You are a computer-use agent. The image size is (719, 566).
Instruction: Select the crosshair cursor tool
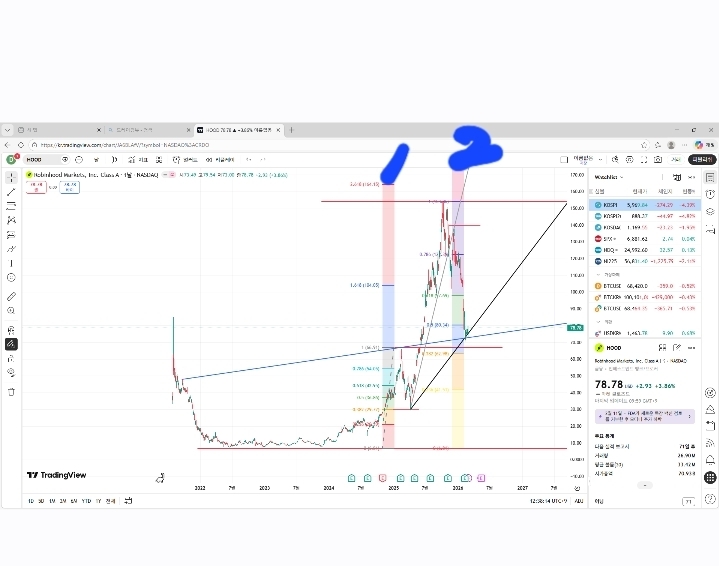11,176
